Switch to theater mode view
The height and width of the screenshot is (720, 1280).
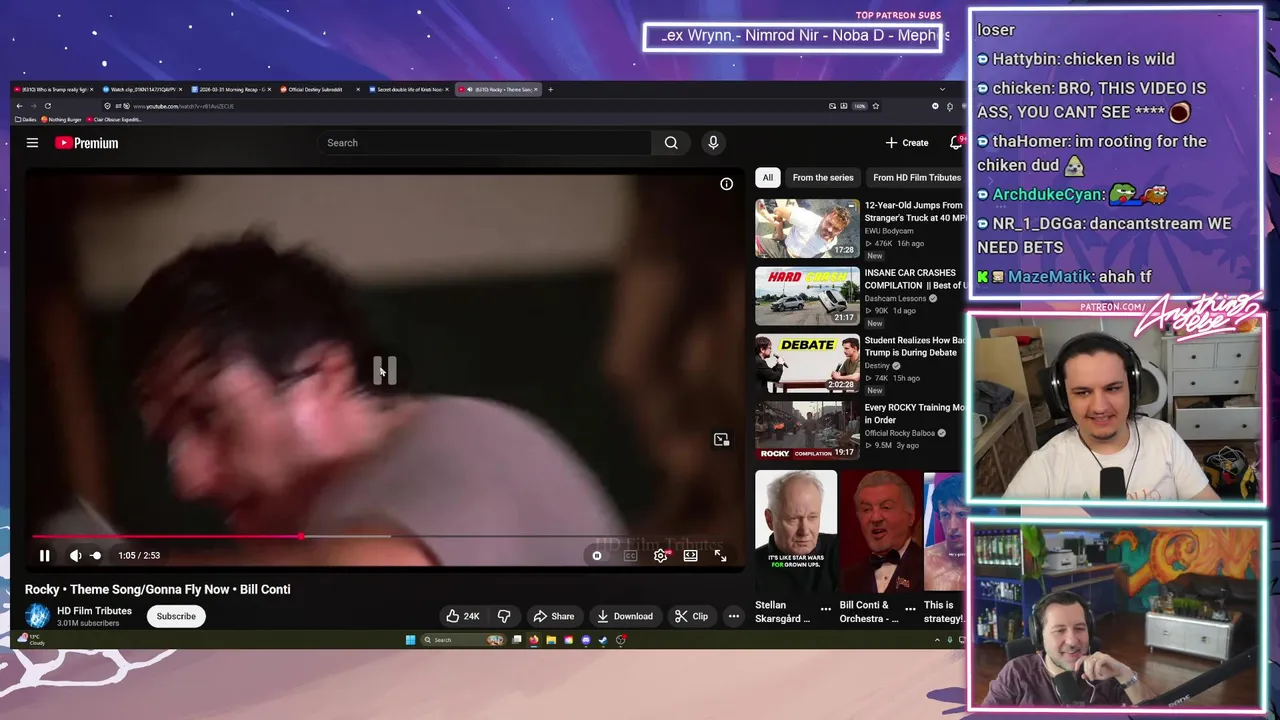tap(690, 556)
